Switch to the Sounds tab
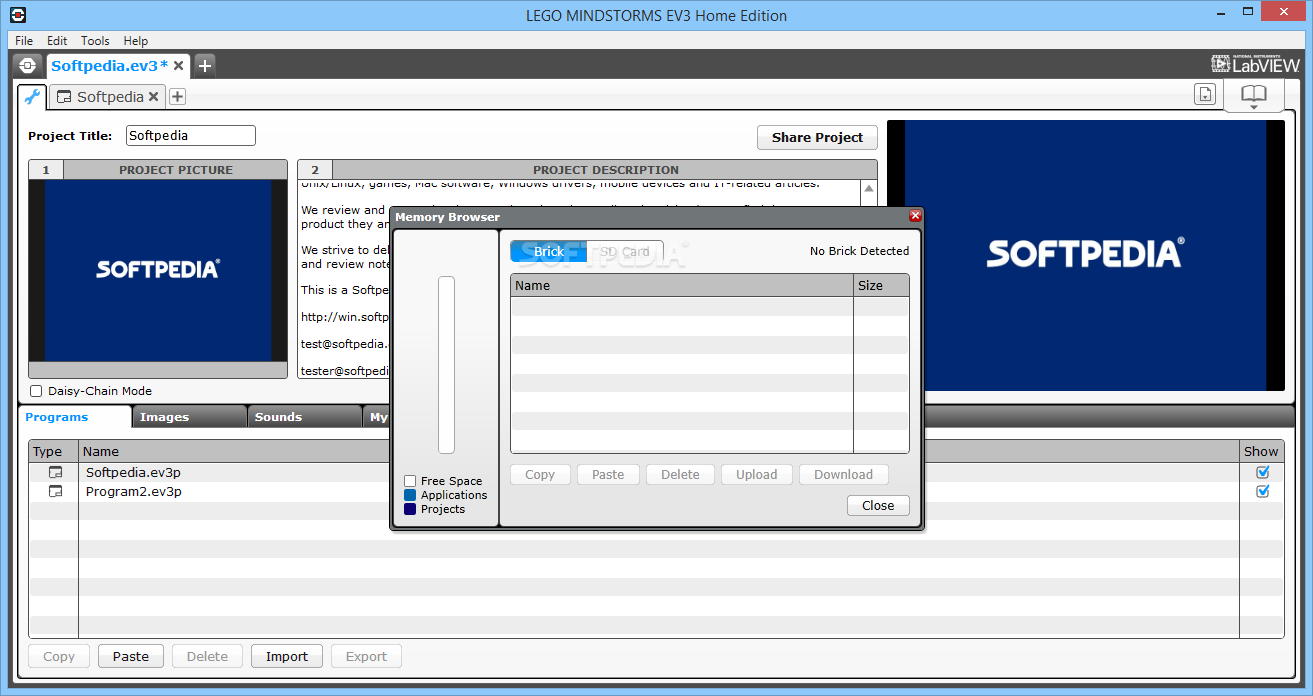This screenshot has width=1313, height=696. [304, 417]
